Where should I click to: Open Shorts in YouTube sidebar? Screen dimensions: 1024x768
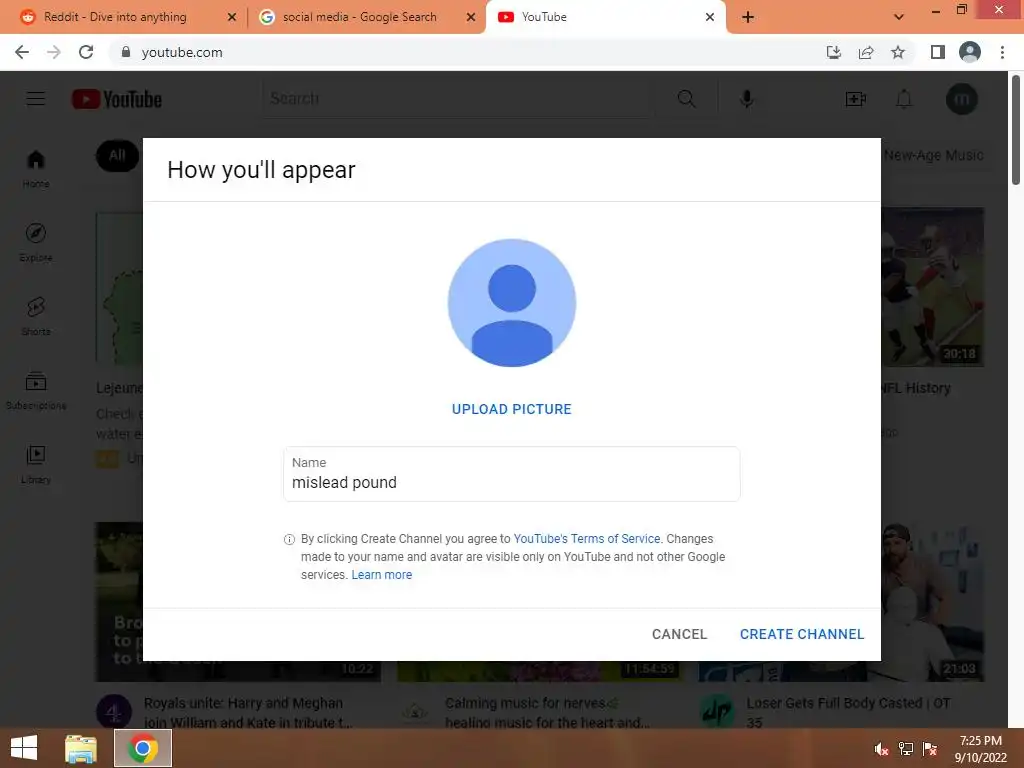35,316
